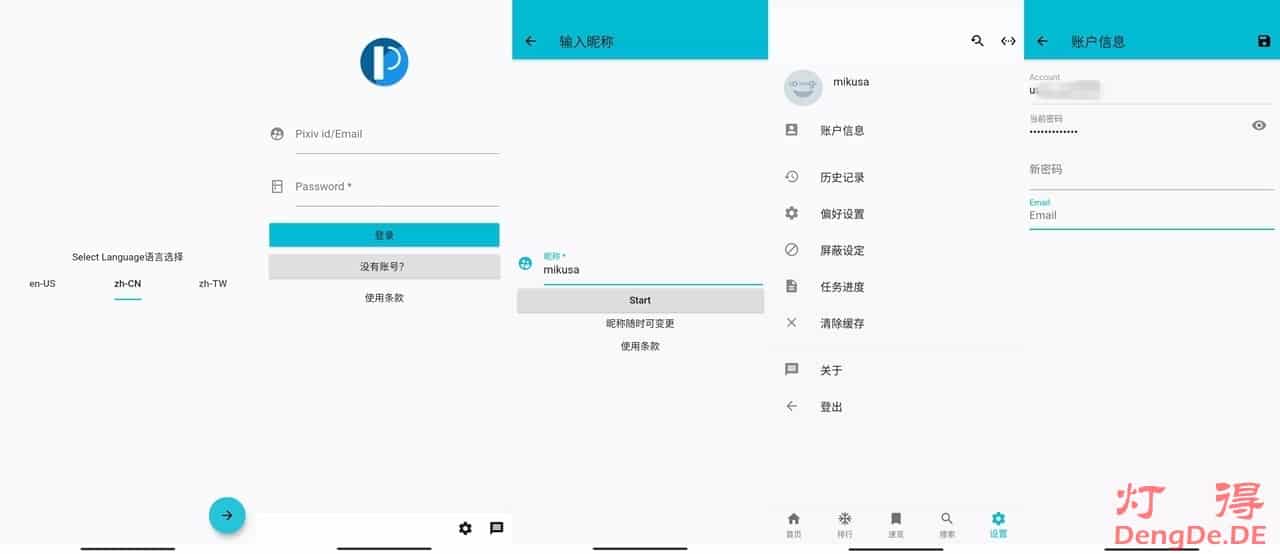Tap the message icon next to 关于

click(792, 370)
